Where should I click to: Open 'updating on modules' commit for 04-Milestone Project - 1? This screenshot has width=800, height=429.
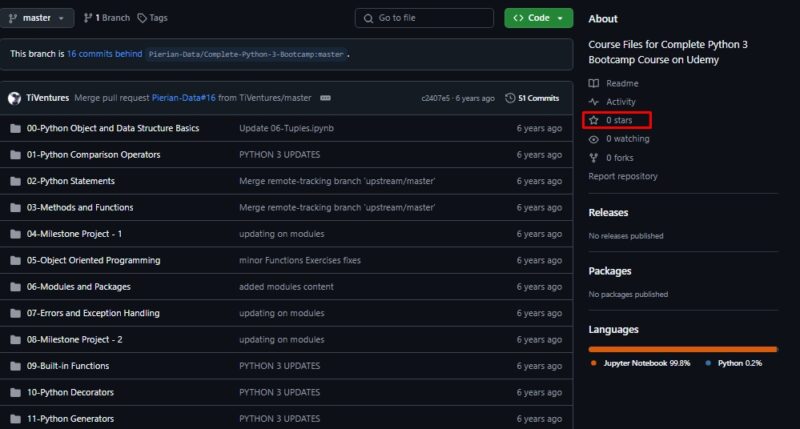[x=282, y=234]
